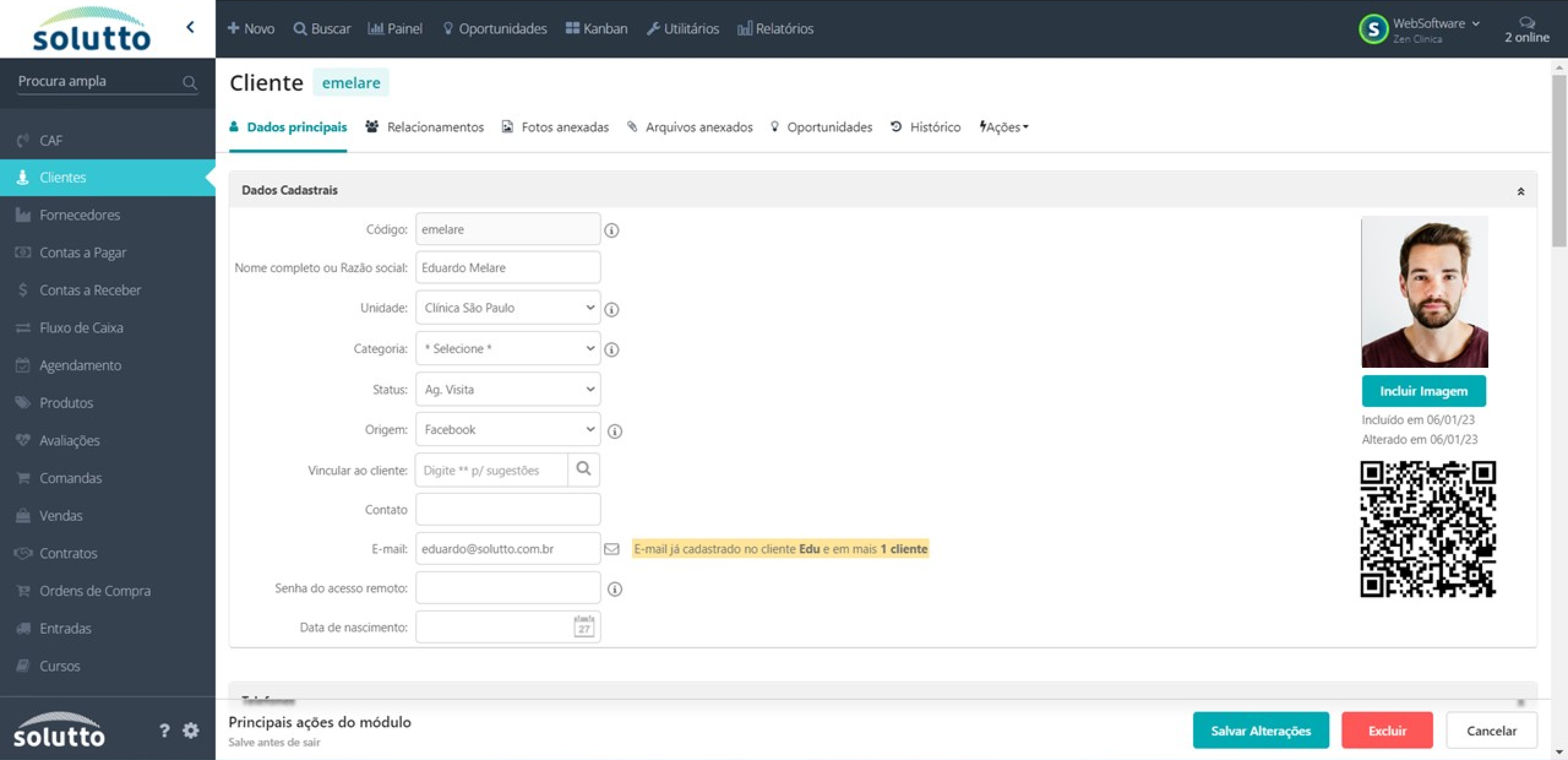Collapse the Dados Cadastrais section
Image resolution: width=1568 pixels, height=760 pixels.
pos(1521,191)
